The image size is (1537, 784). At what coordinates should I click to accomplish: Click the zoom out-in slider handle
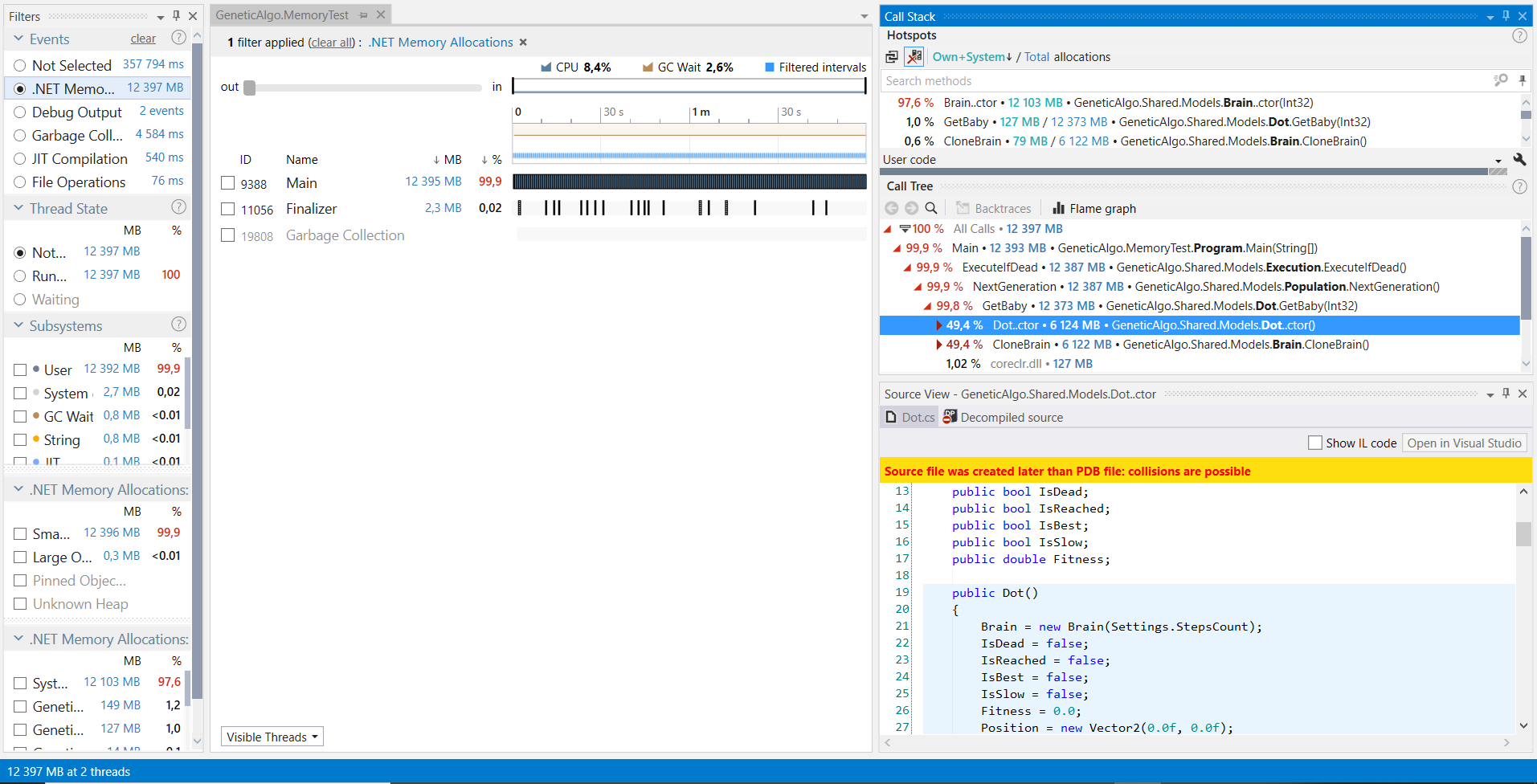(x=250, y=87)
